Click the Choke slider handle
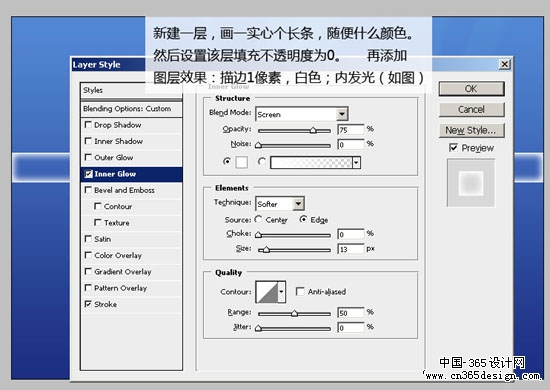Image resolution: width=550 pixels, height=390 pixels. pyautogui.click(x=259, y=235)
